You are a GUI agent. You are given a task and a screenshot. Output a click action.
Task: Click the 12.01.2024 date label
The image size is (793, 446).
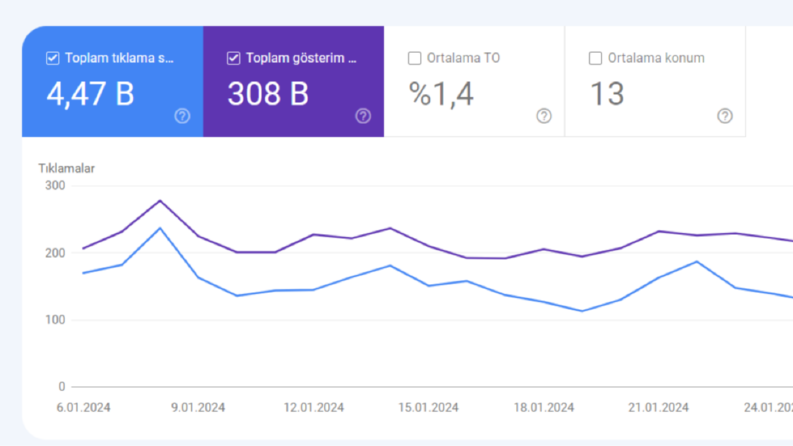coord(314,408)
